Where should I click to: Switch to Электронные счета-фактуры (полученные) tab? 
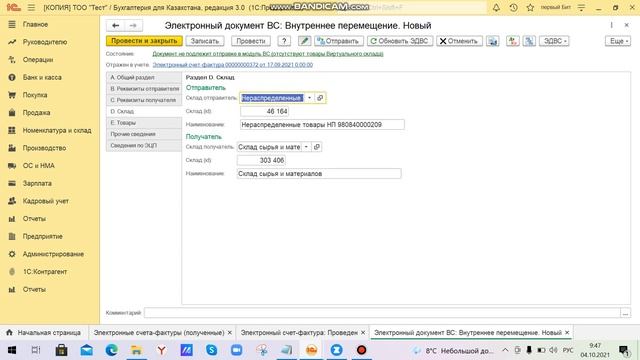click(x=159, y=333)
